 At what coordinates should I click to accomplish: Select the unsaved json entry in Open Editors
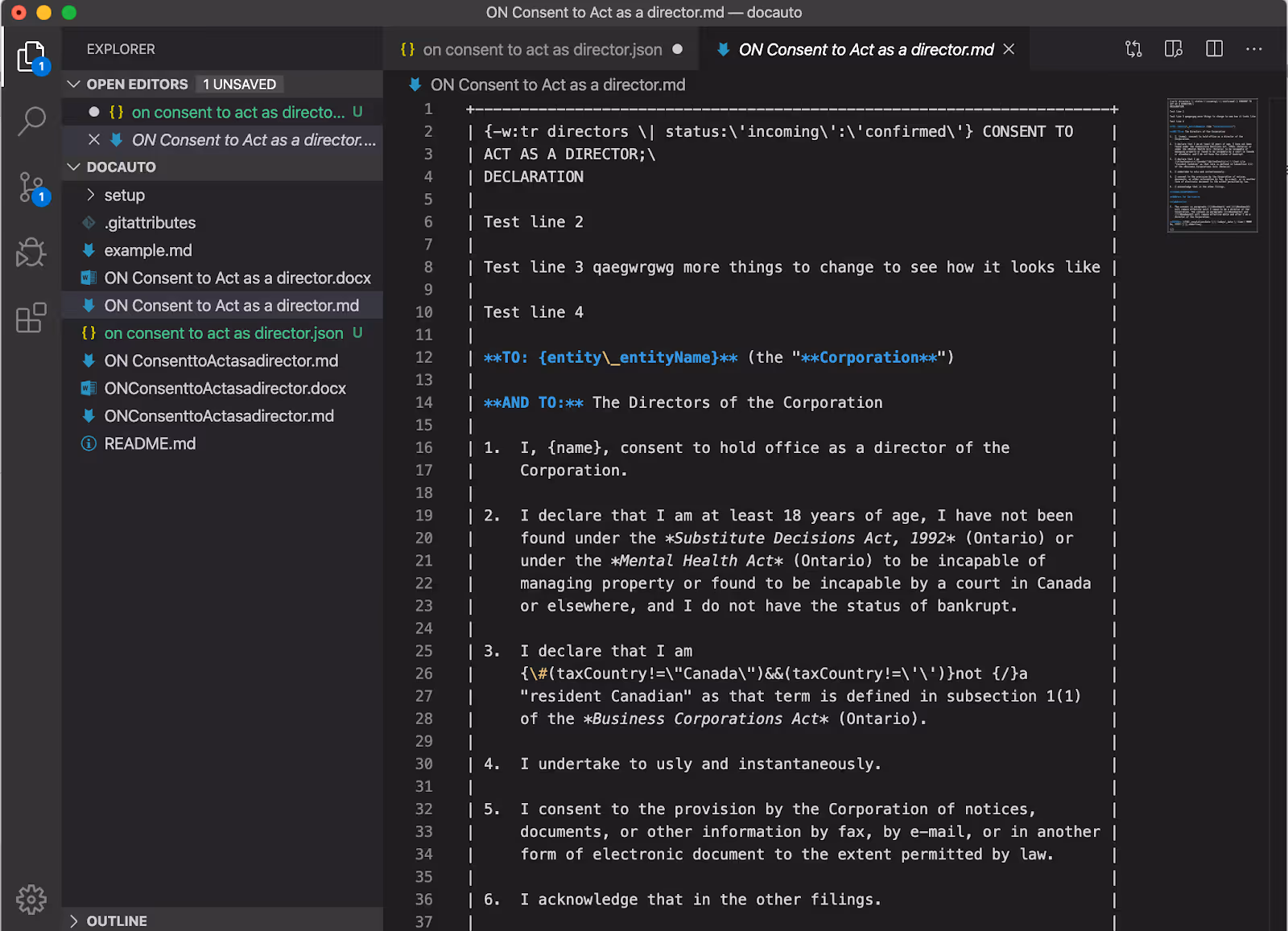pos(222,112)
